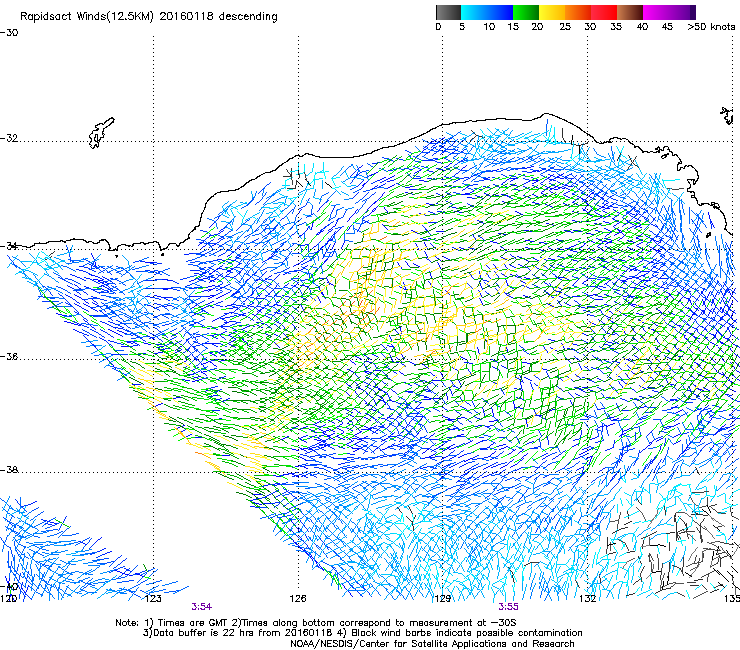740x650 pixels.
Task: Click the longitude label '129'
Action: [442, 599]
